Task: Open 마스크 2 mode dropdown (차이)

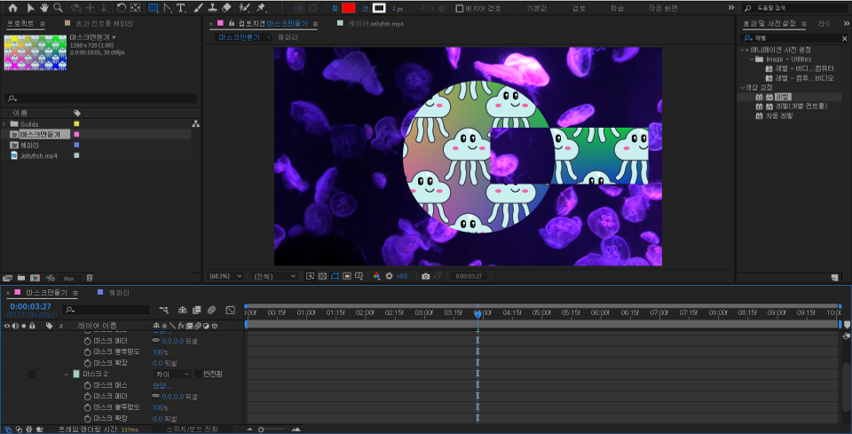Action: (x=172, y=374)
